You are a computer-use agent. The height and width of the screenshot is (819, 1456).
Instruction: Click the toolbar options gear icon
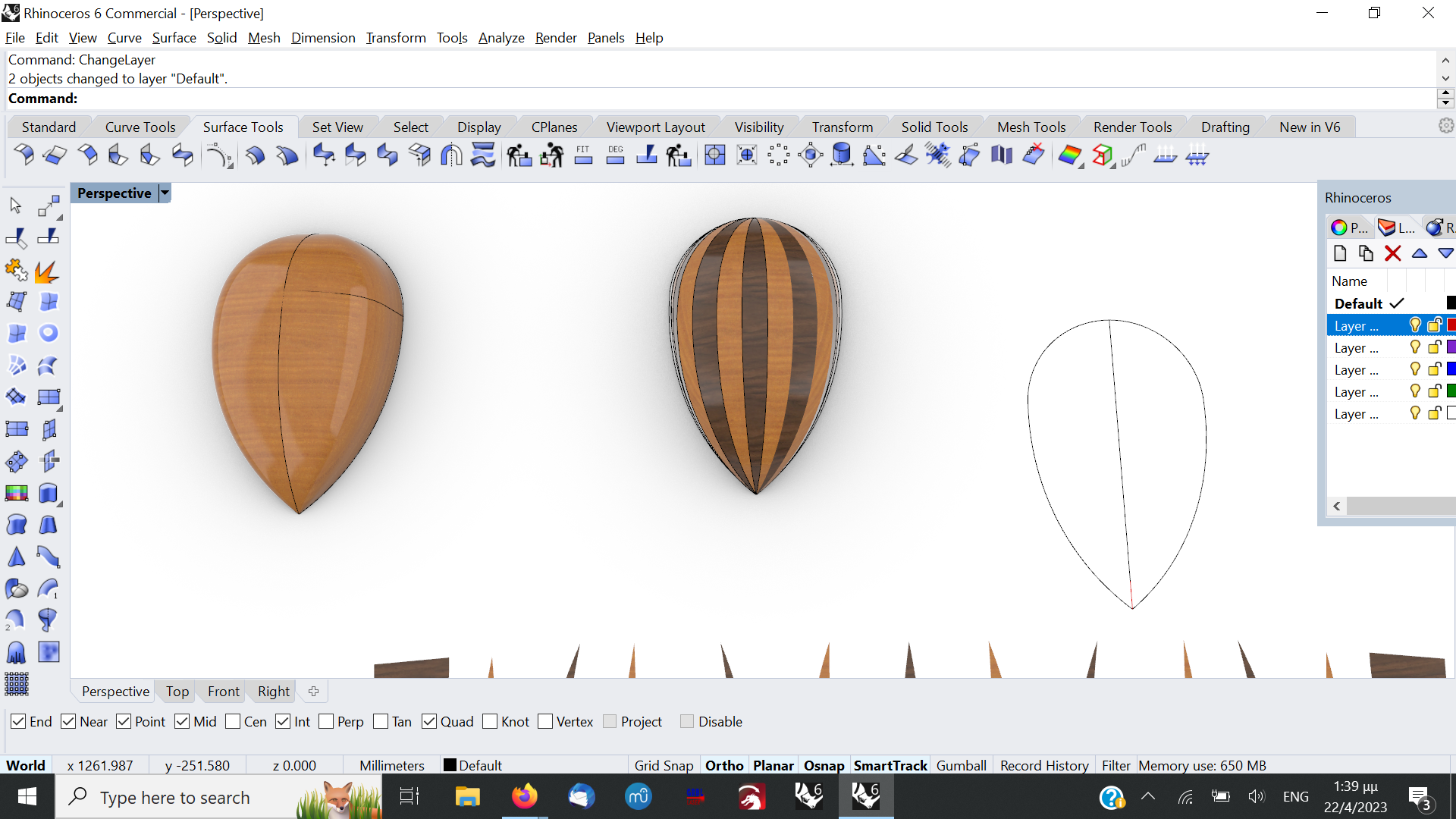point(1446,126)
